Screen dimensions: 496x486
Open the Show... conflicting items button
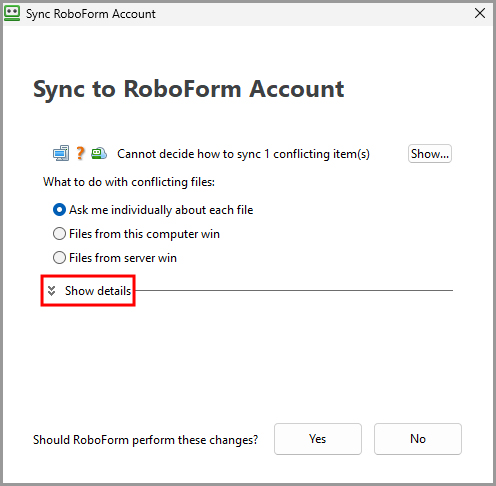coord(430,154)
